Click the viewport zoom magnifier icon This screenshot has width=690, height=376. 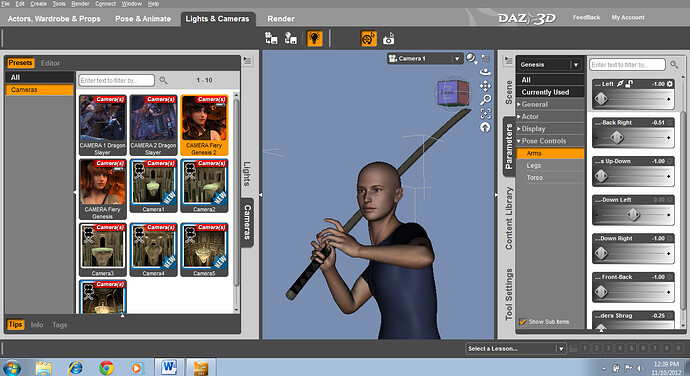click(485, 100)
